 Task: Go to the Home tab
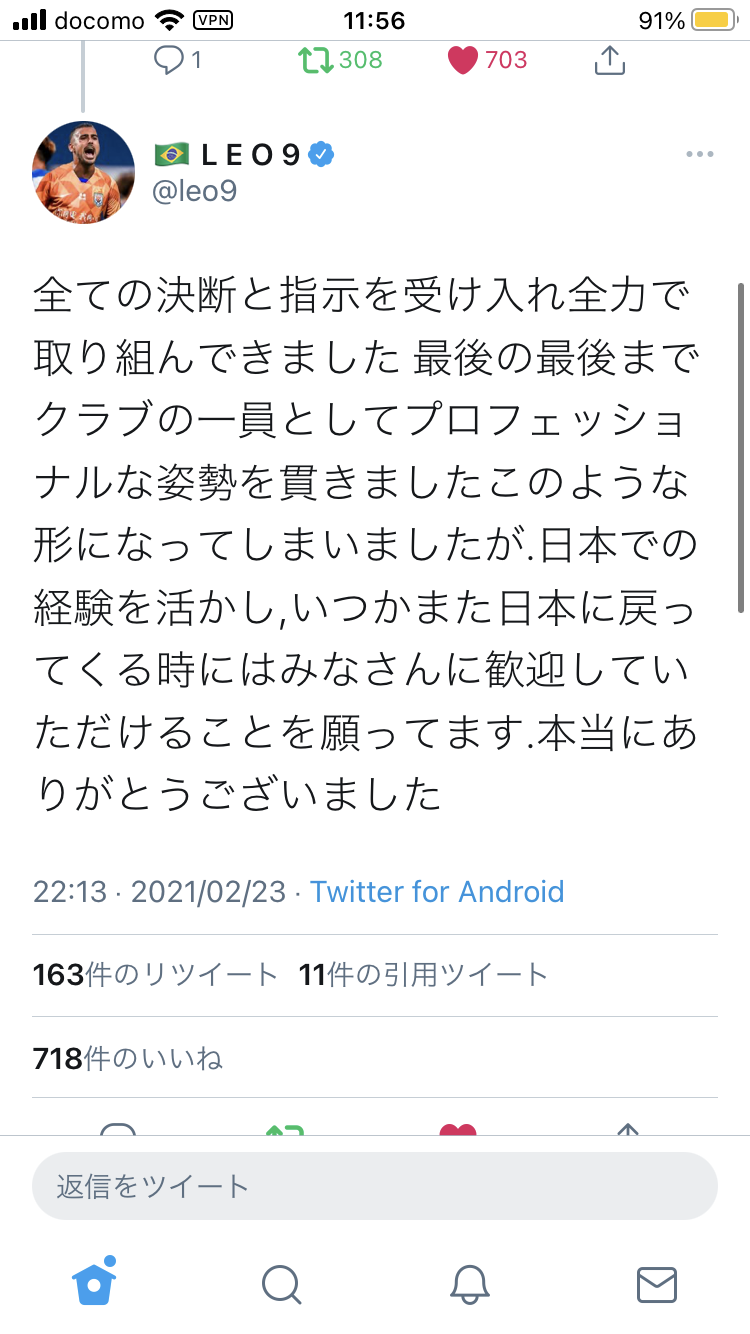click(94, 1283)
